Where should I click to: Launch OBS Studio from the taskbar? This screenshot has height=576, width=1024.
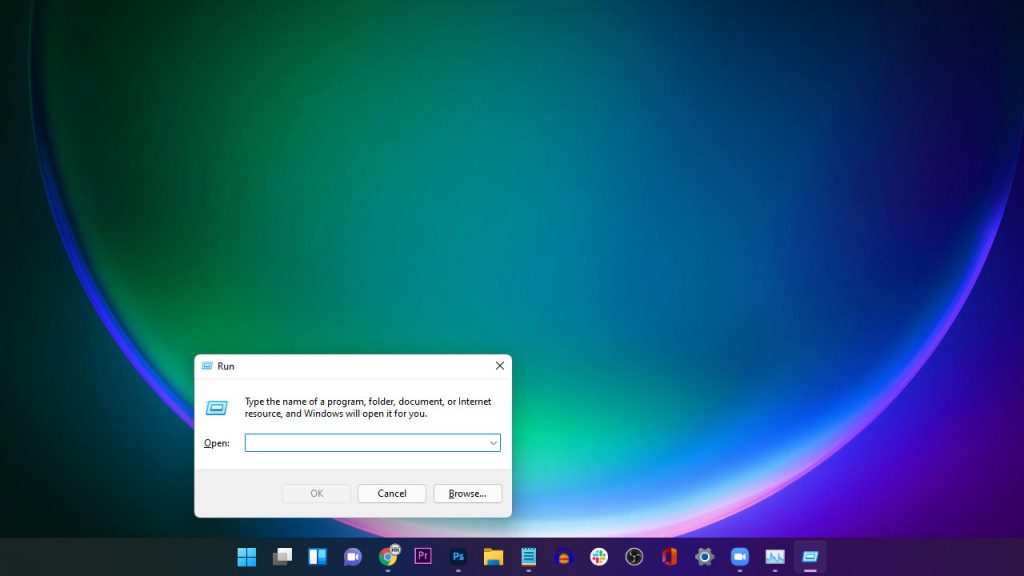(634, 557)
